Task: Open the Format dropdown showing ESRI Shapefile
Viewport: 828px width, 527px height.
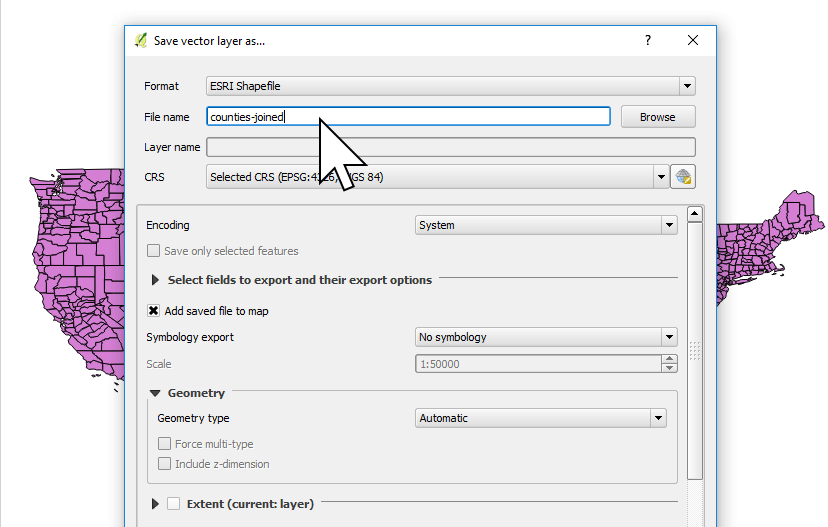Action: point(450,86)
